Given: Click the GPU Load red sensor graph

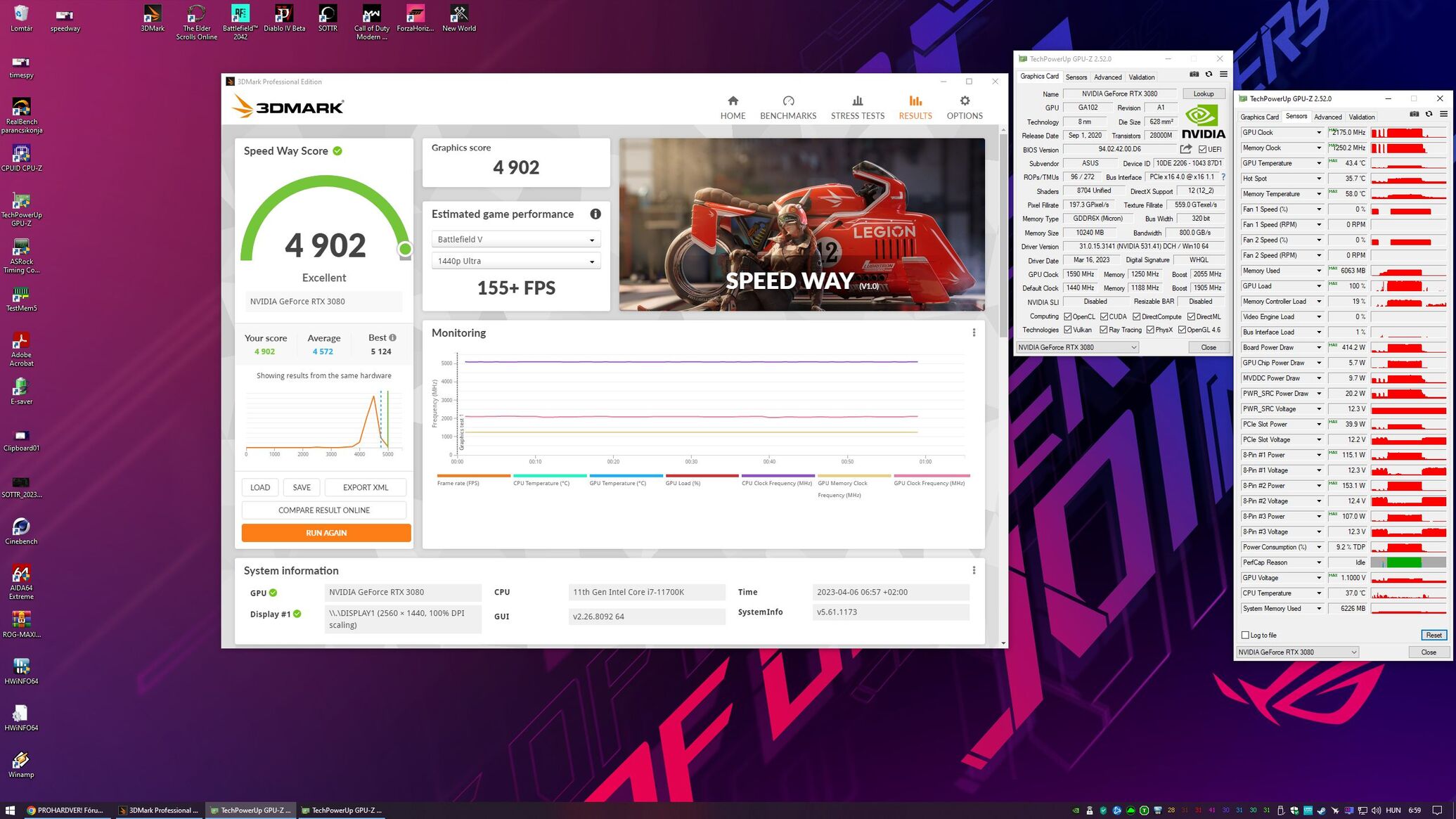Looking at the screenshot, I should [1408, 286].
